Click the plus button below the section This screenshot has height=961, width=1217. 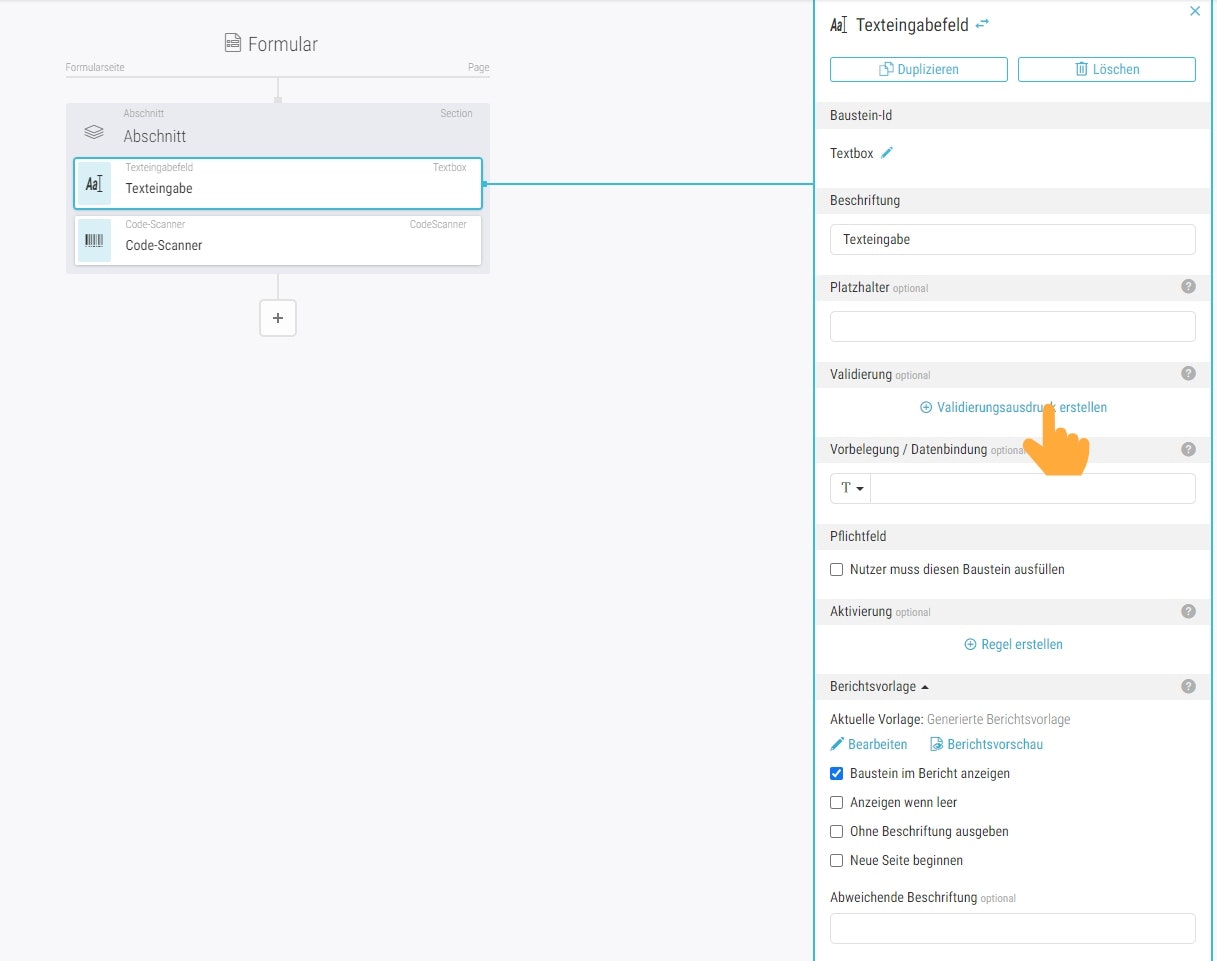(278, 318)
